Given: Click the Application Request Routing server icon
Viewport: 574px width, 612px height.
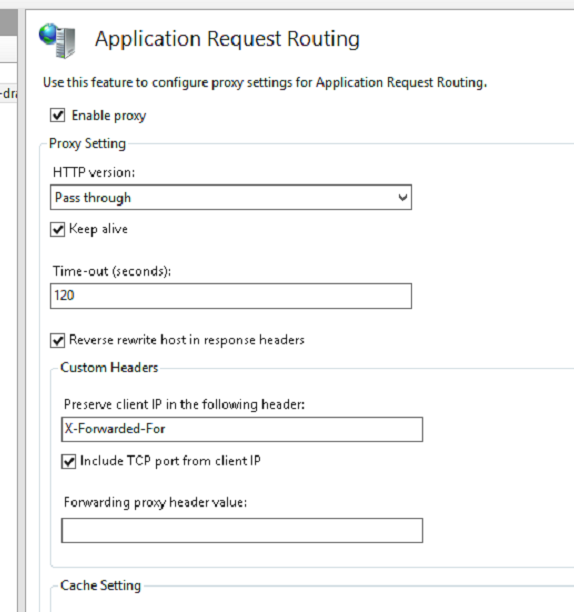Looking at the screenshot, I should click(57, 41).
